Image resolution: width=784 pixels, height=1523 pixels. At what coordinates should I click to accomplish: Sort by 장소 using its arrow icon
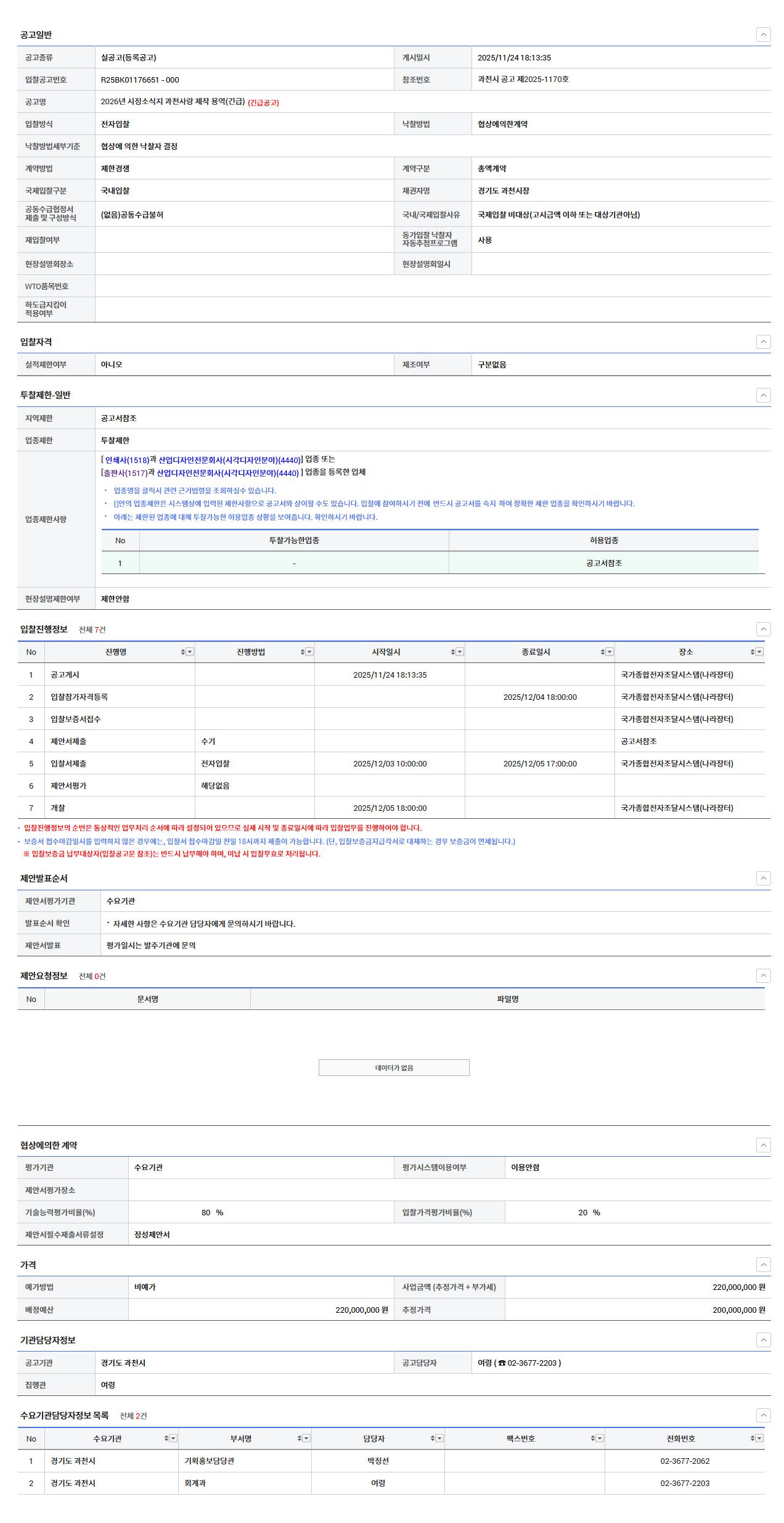753,652
